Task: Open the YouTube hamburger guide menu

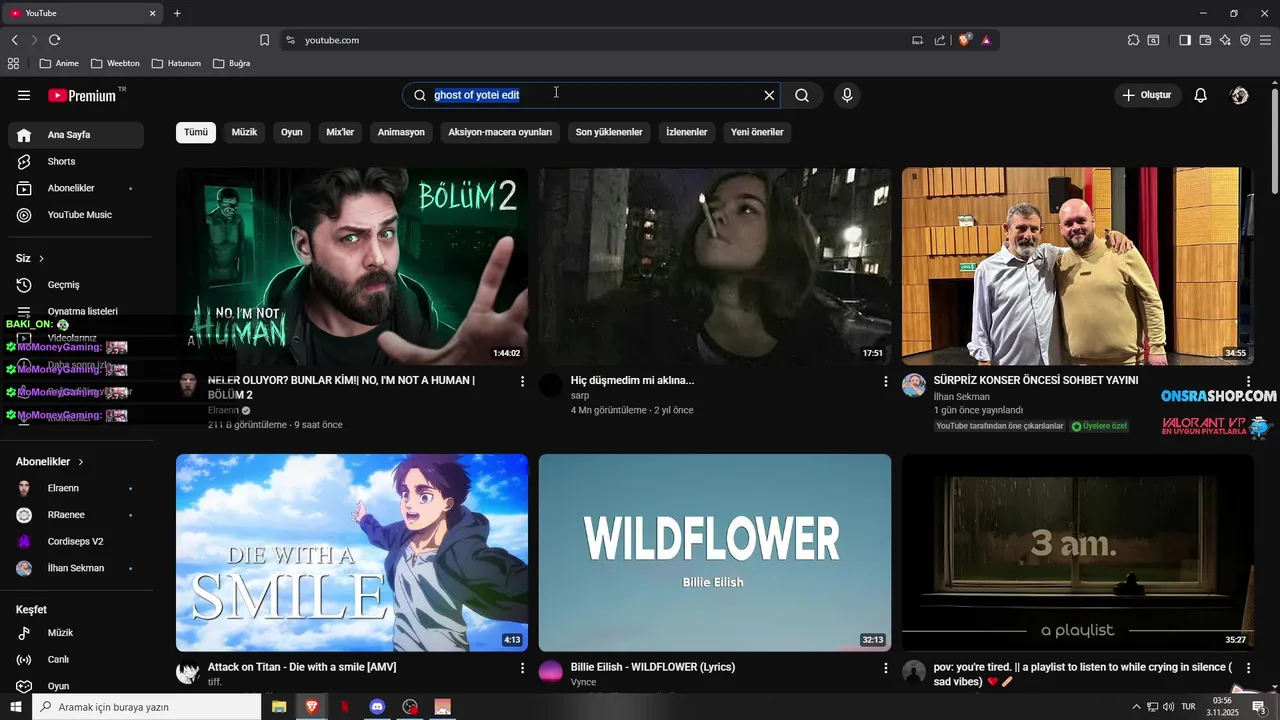Action: (24, 95)
